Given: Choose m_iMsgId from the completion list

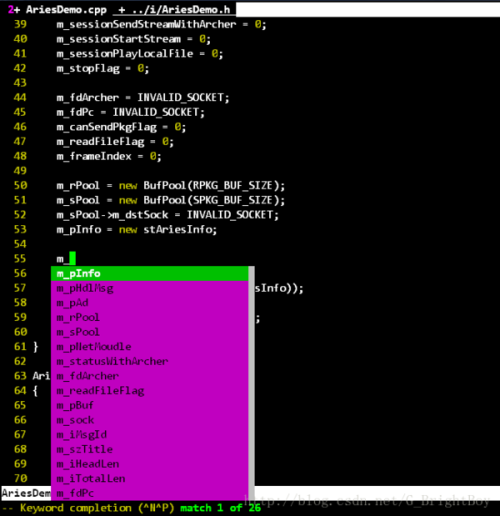Looking at the screenshot, I should click(x=149, y=435).
